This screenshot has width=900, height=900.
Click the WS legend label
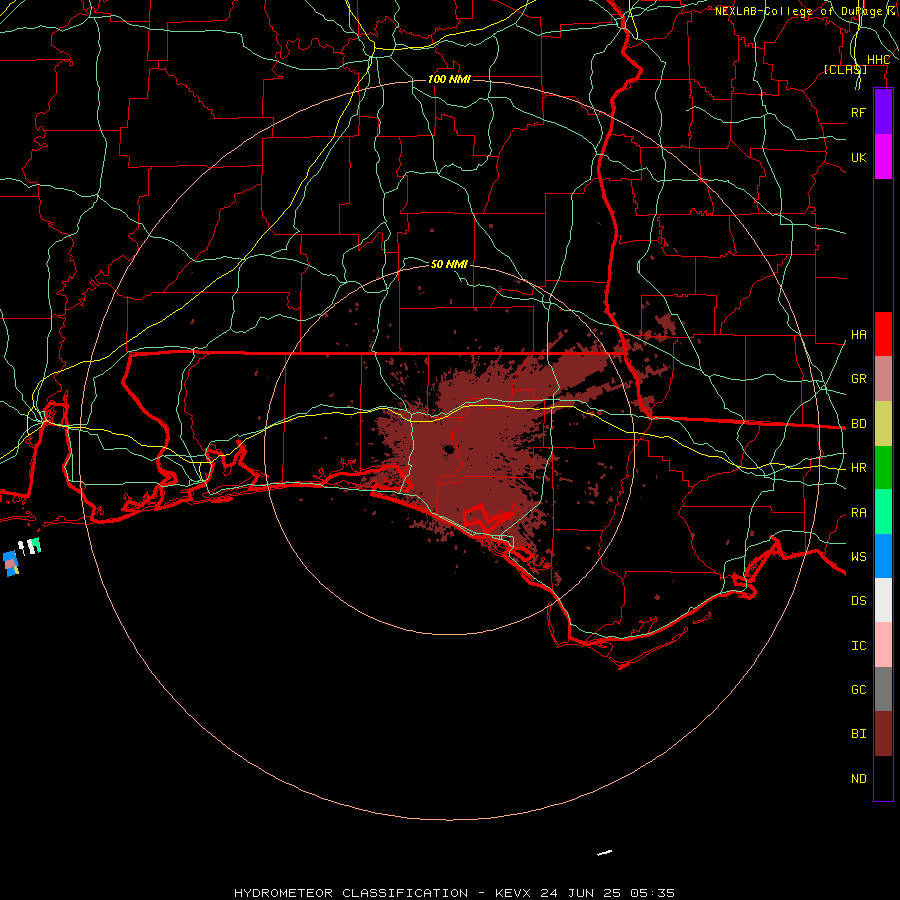[x=858, y=556]
